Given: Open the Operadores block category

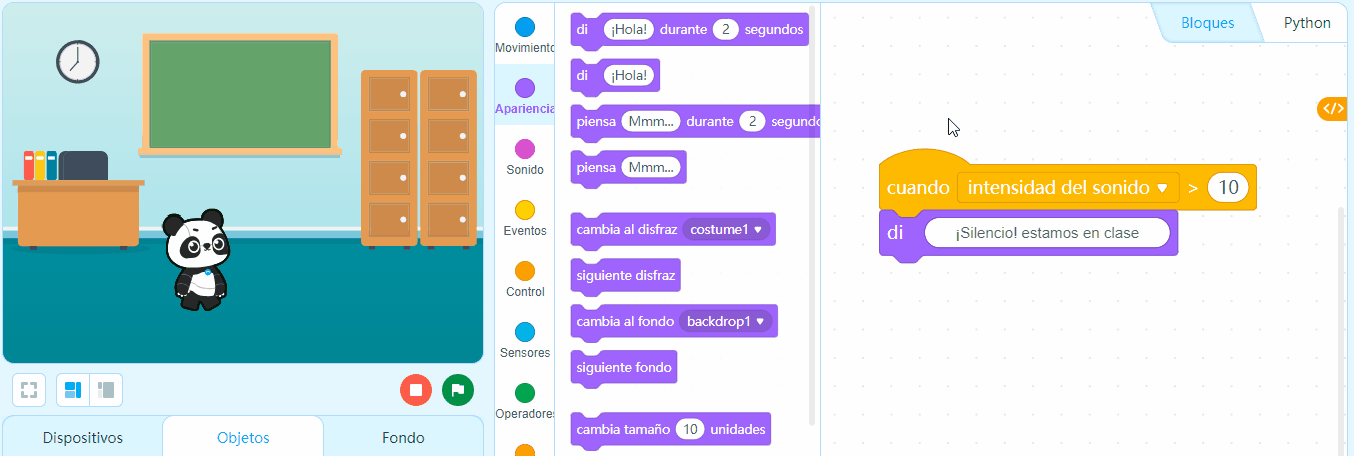Looking at the screenshot, I should click(524, 401).
